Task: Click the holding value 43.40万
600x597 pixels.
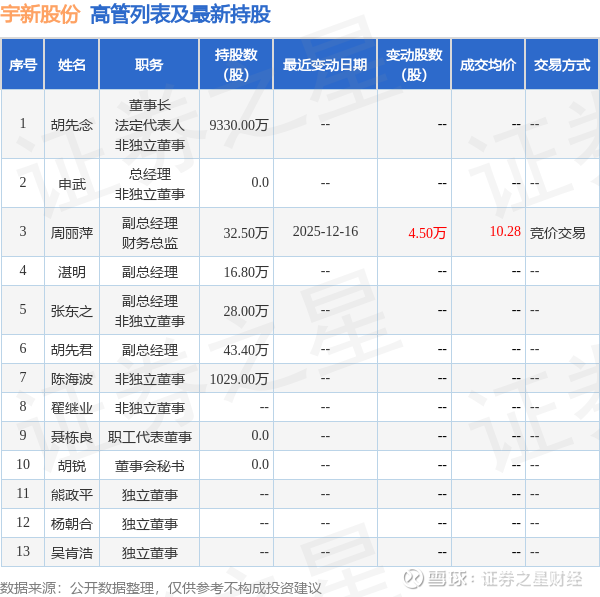Action: point(246,350)
